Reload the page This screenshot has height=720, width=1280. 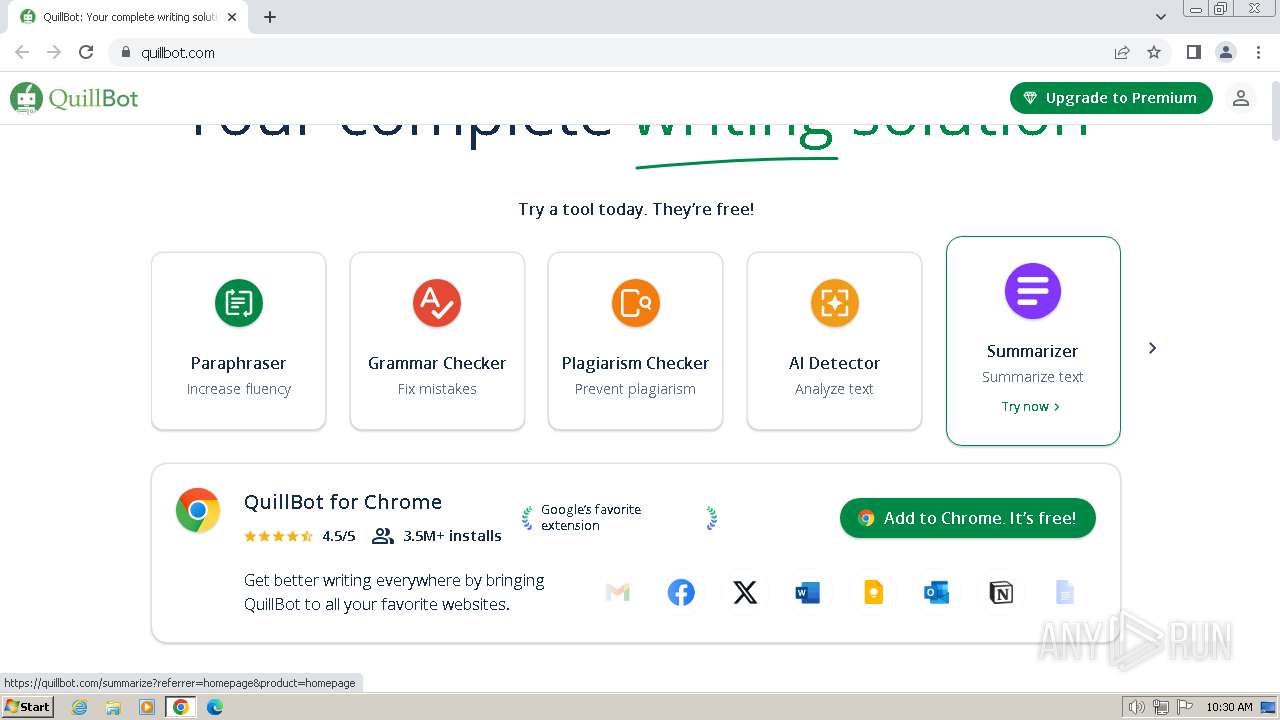[86, 52]
